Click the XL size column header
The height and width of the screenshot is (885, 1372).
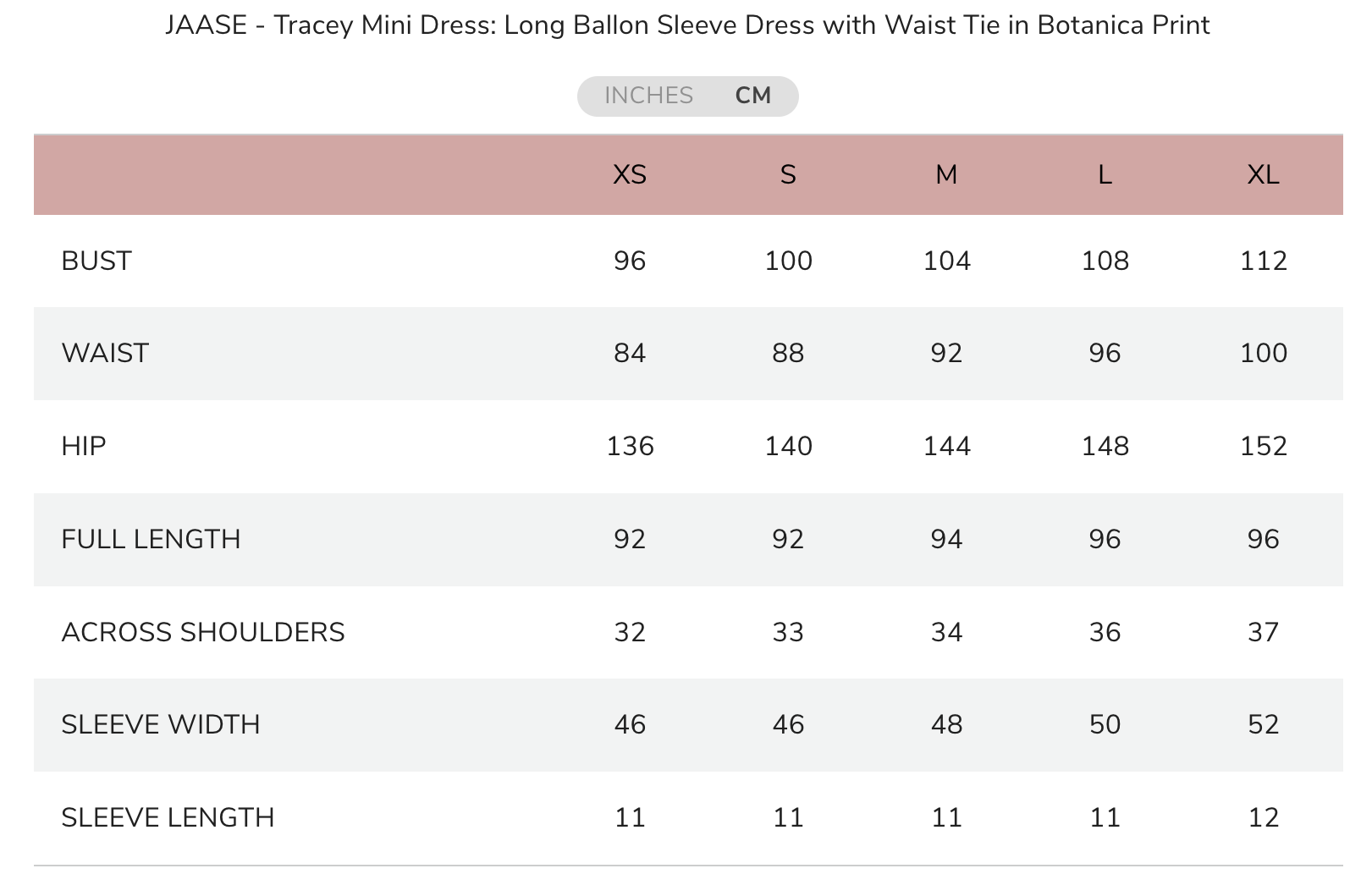click(x=1263, y=175)
